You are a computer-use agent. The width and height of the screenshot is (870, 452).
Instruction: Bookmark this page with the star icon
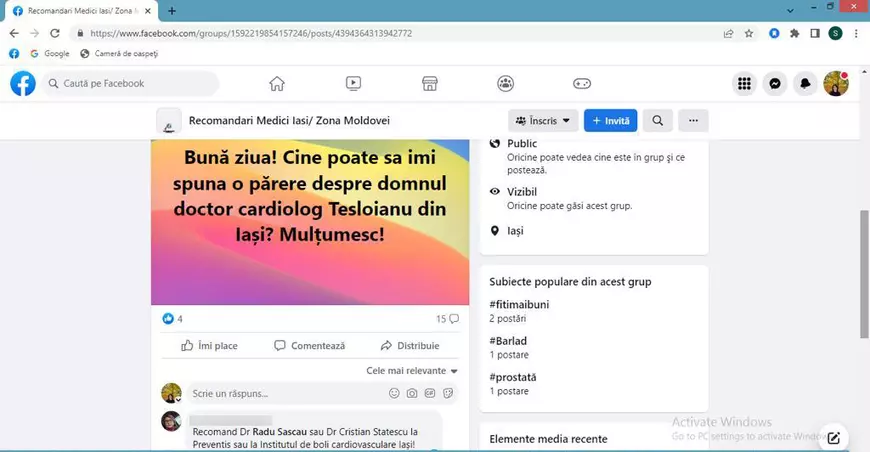tap(748, 33)
